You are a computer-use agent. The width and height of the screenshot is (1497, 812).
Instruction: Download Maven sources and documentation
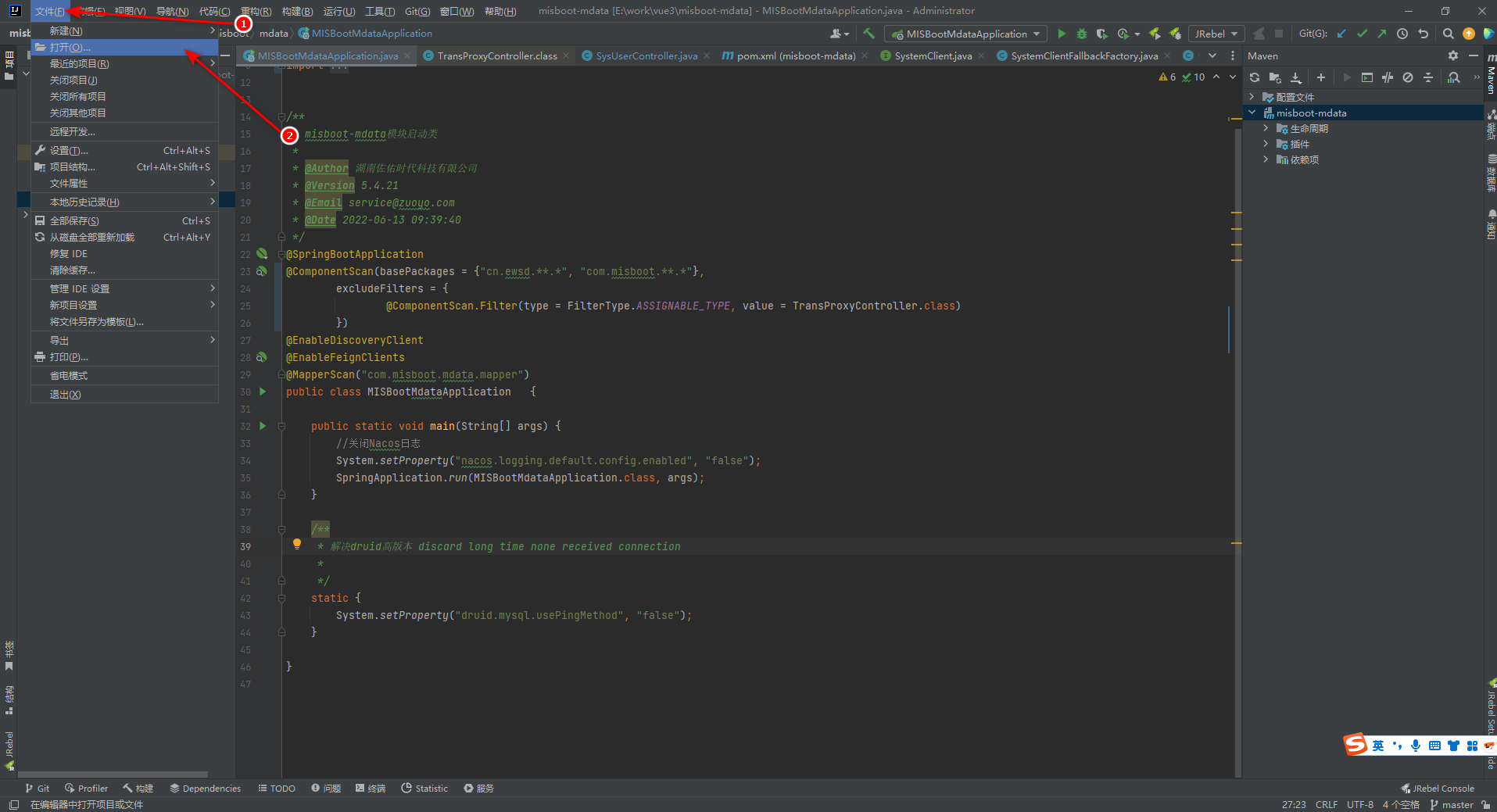(1296, 77)
